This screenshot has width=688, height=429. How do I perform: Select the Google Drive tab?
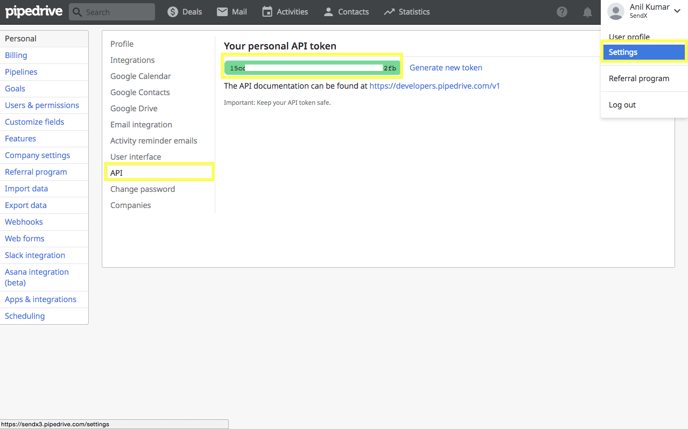pyautogui.click(x=133, y=109)
